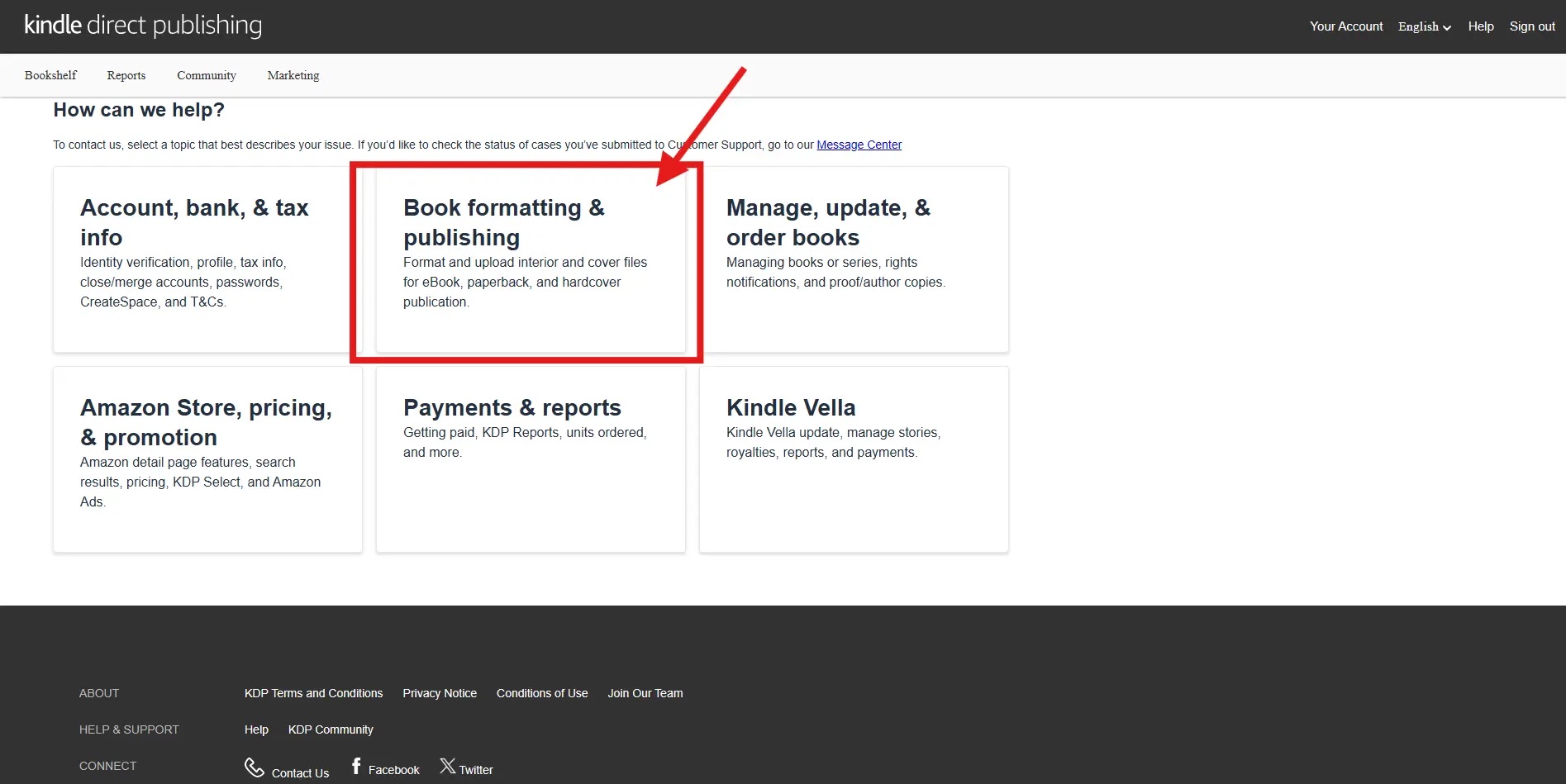Image resolution: width=1566 pixels, height=784 pixels.
Task: Click the X Twitter icon in footer
Action: [447, 766]
